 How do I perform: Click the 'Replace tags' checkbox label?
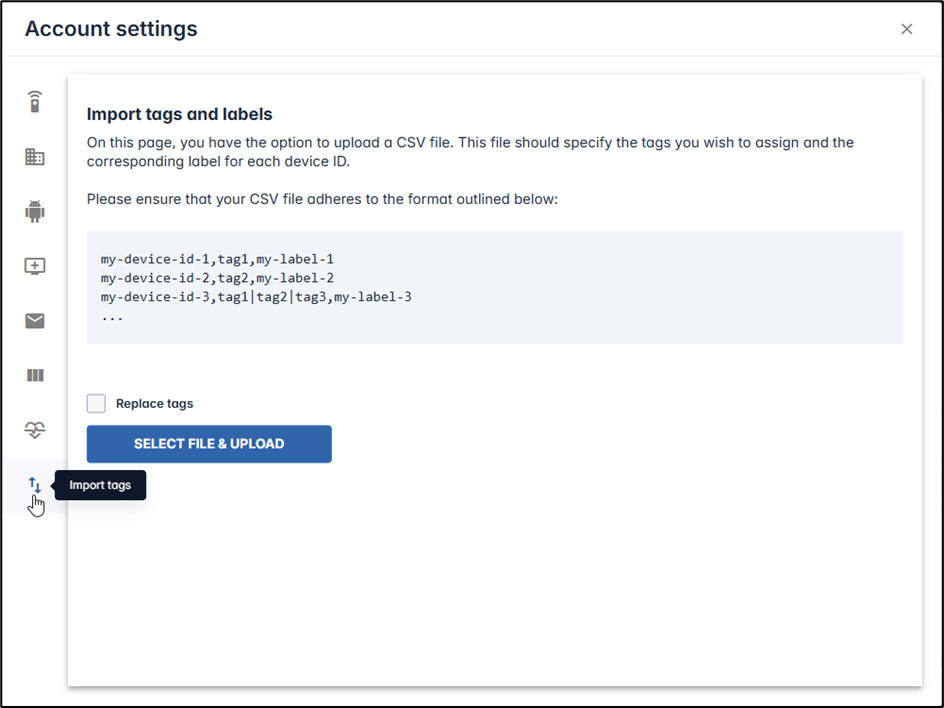(x=154, y=404)
